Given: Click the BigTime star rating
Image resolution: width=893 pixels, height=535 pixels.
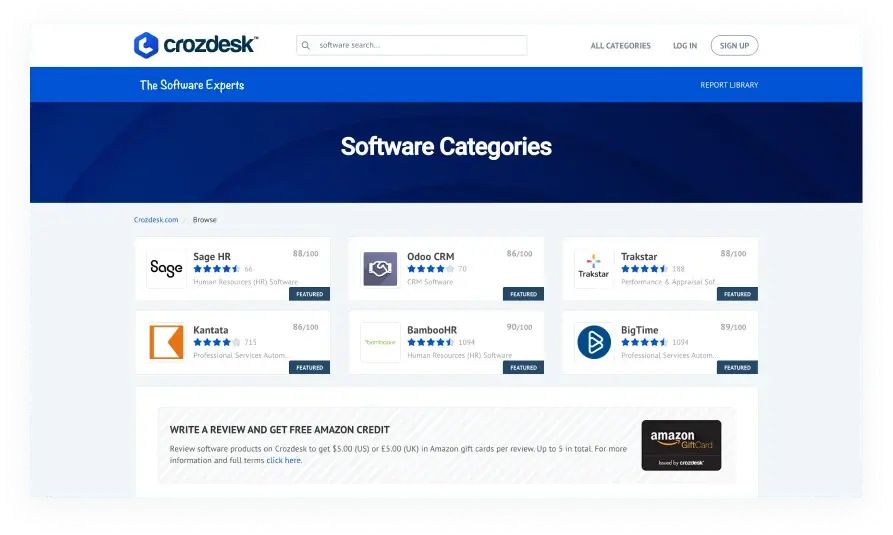Looking at the screenshot, I should click(x=644, y=342).
